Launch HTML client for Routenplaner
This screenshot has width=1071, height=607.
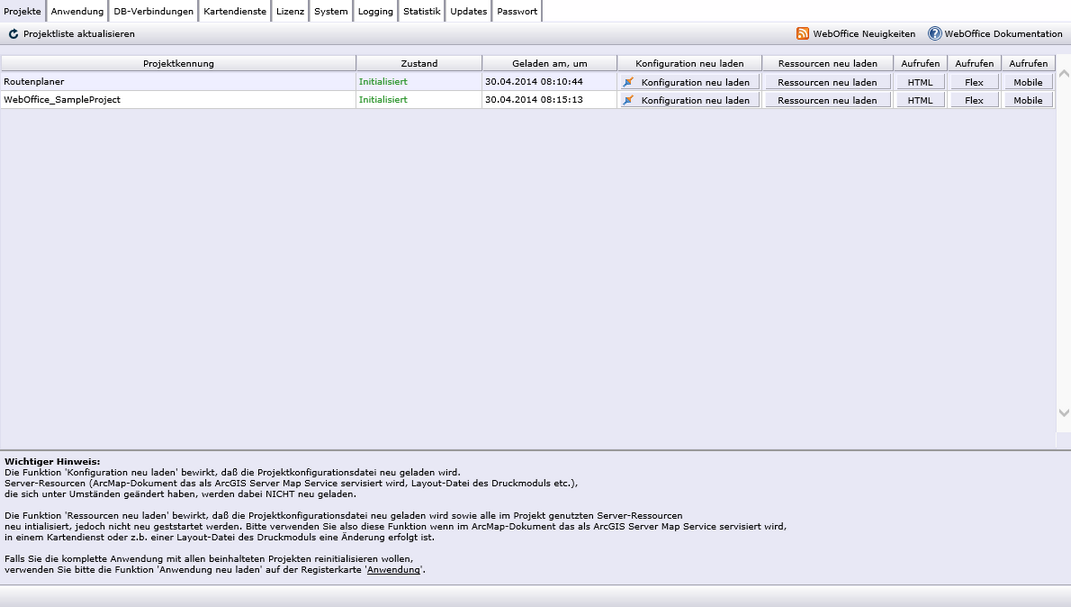[x=918, y=81]
